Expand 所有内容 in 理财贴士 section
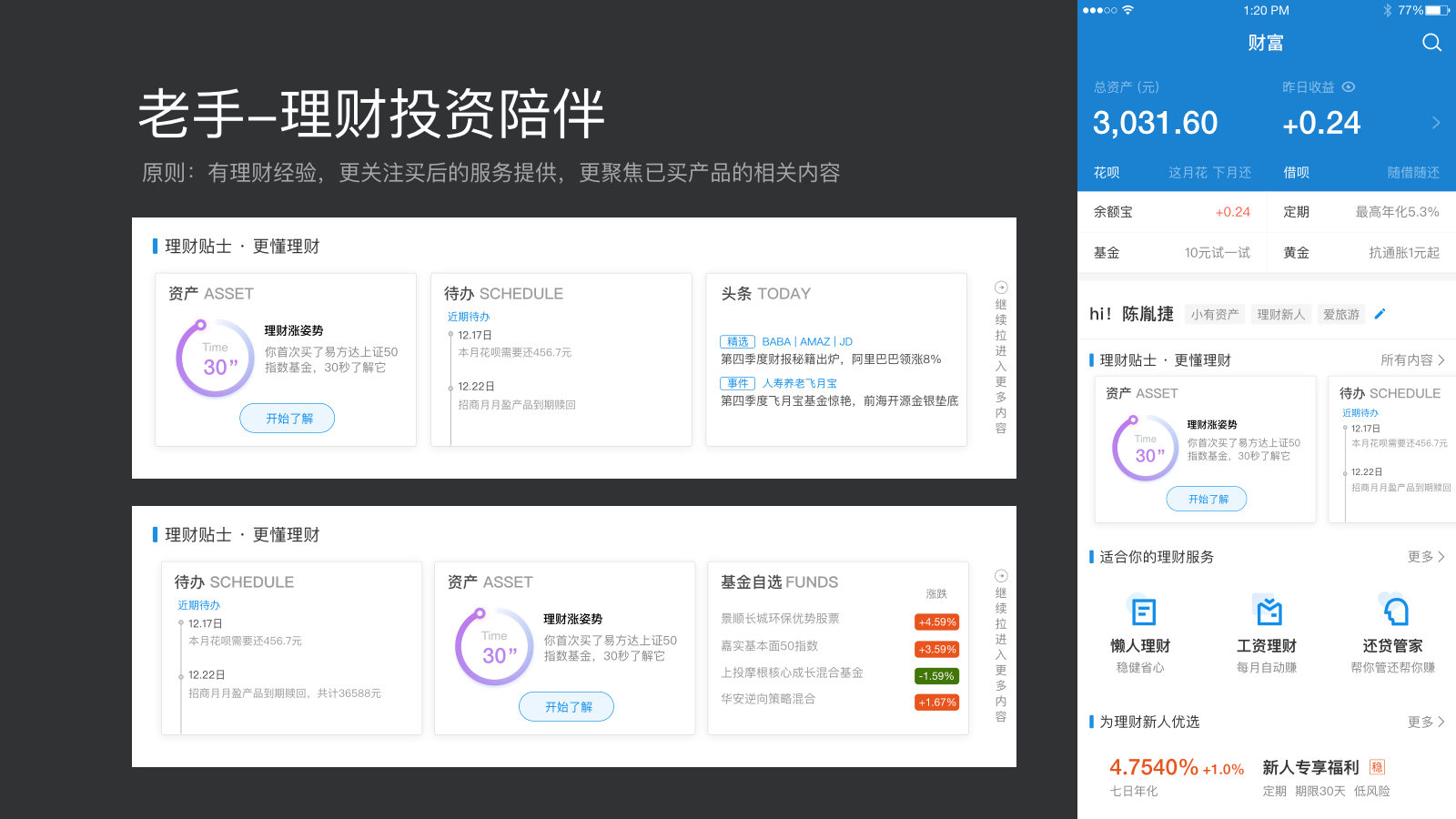Screen dimensions: 1456x819 (x=1412, y=360)
